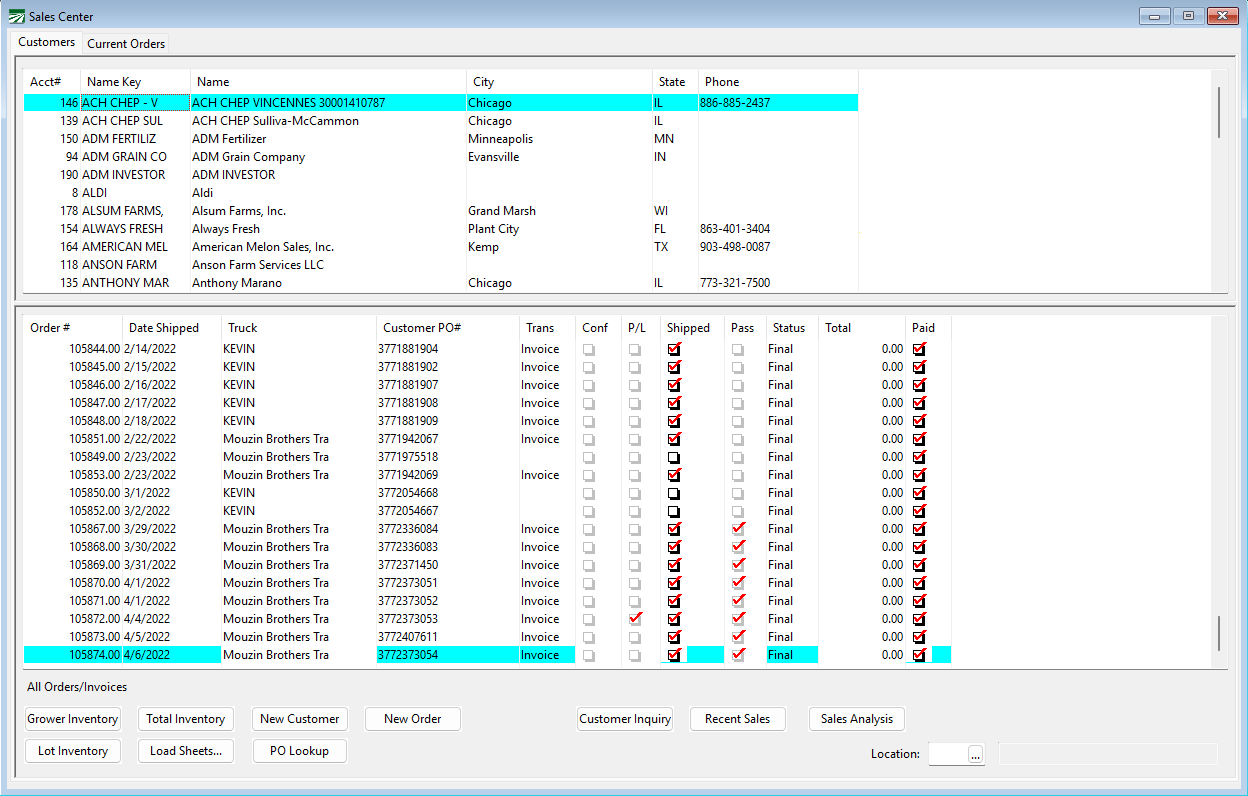Toggle Shipped checkbox for order 105844.00
Image resolution: width=1248 pixels, height=796 pixels.
tap(674, 349)
